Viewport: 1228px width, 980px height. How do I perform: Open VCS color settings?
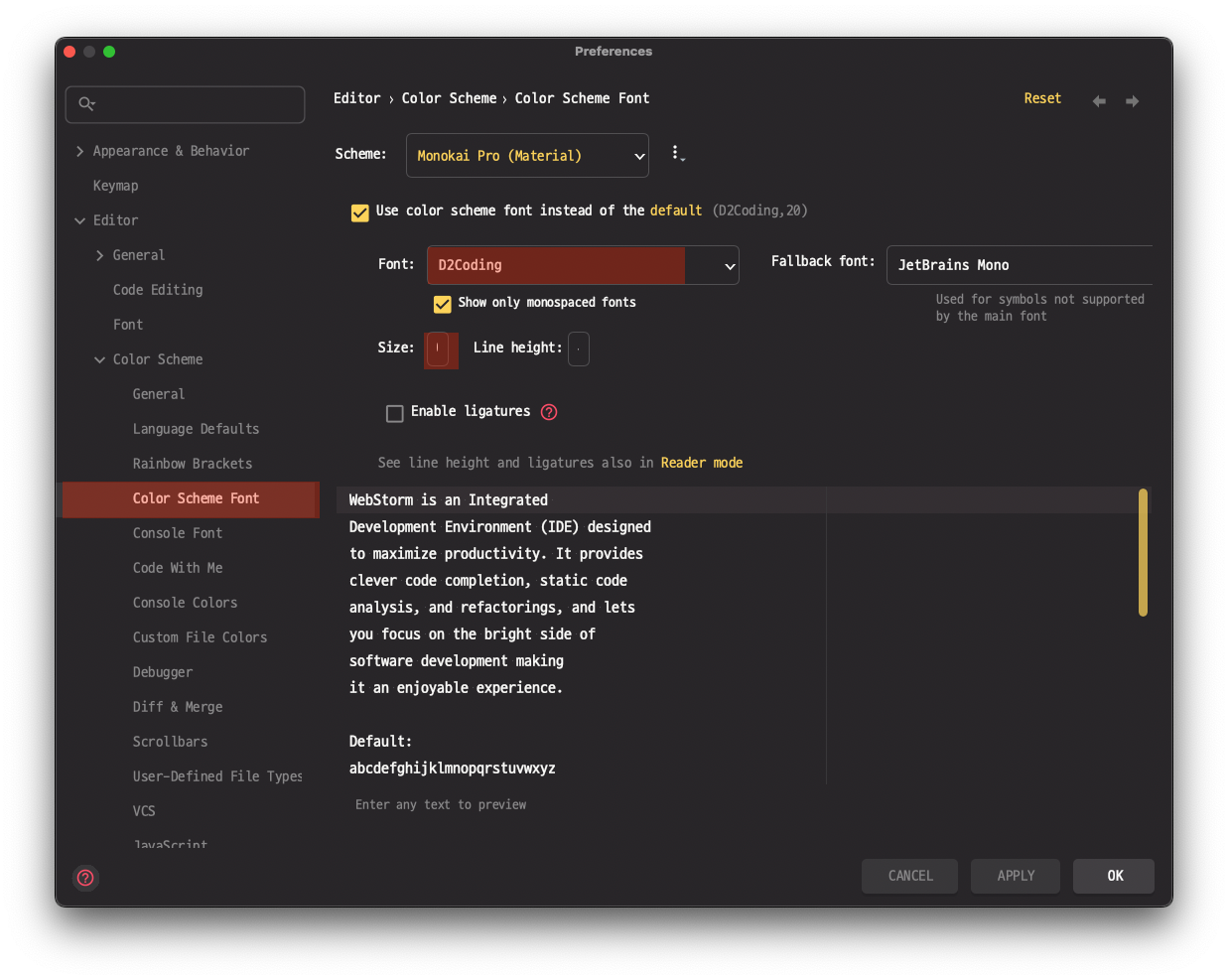point(144,811)
